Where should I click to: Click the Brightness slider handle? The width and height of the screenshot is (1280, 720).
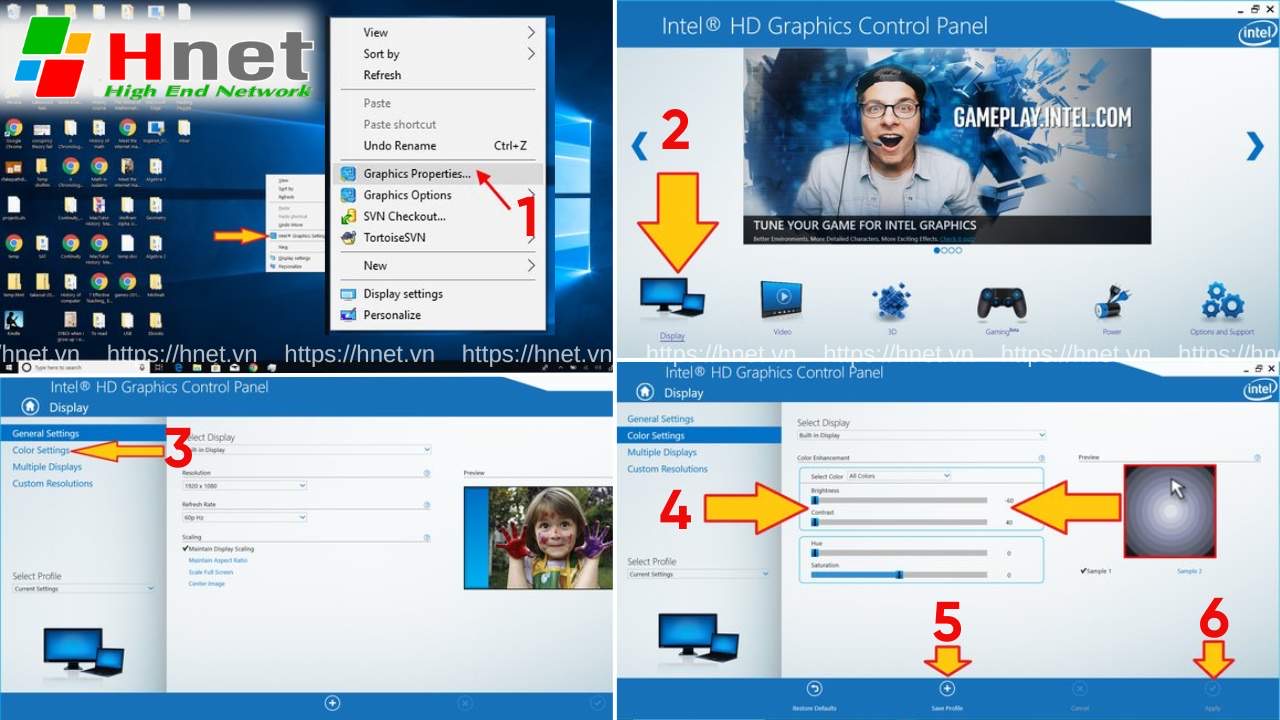coord(815,500)
